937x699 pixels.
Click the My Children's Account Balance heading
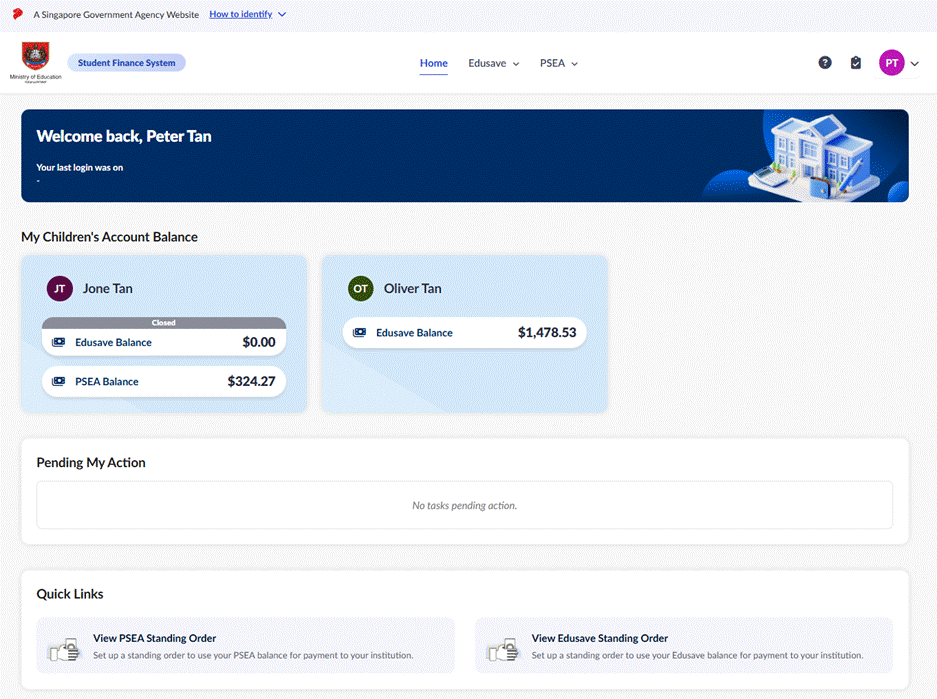[109, 237]
